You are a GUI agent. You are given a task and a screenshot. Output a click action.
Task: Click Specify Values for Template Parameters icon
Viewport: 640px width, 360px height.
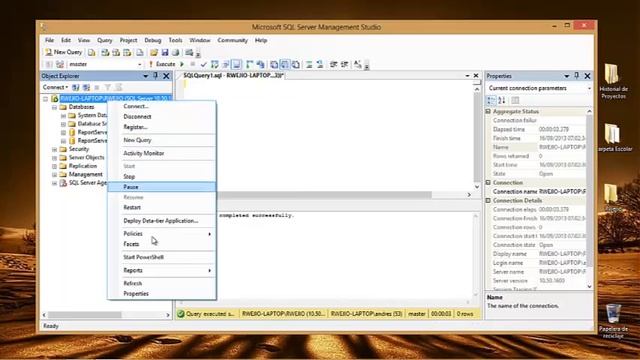(x=358, y=64)
